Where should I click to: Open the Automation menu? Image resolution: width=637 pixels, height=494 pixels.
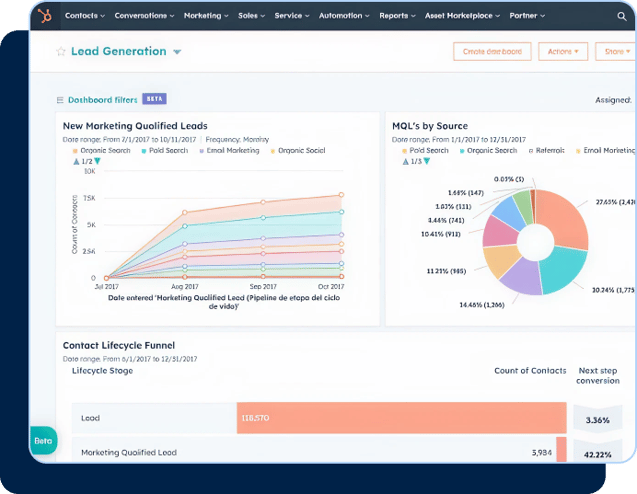344,16
